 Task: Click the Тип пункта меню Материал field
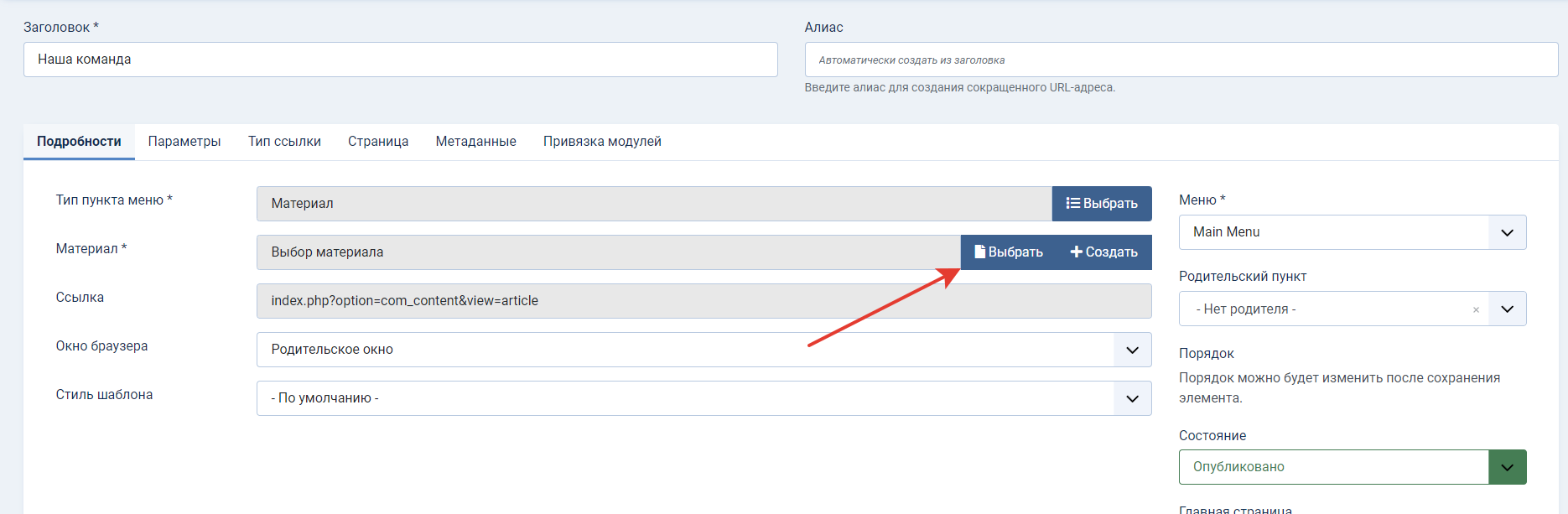(x=654, y=204)
